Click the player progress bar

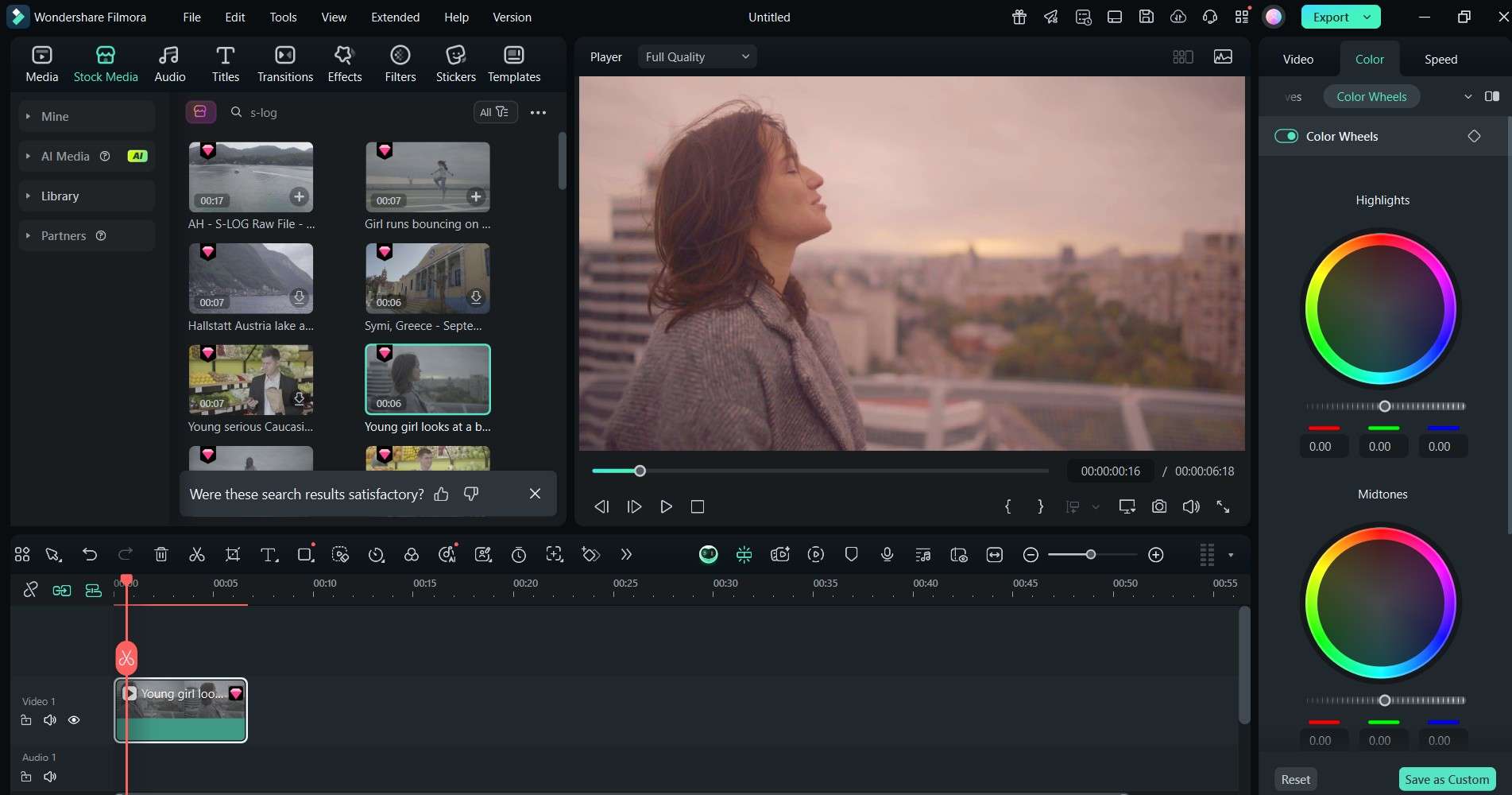820,471
